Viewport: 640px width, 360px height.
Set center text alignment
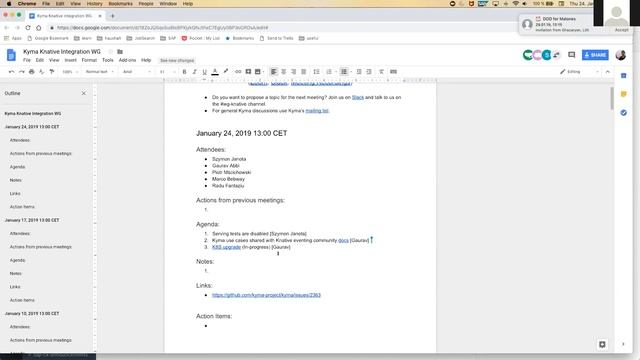point(284,72)
